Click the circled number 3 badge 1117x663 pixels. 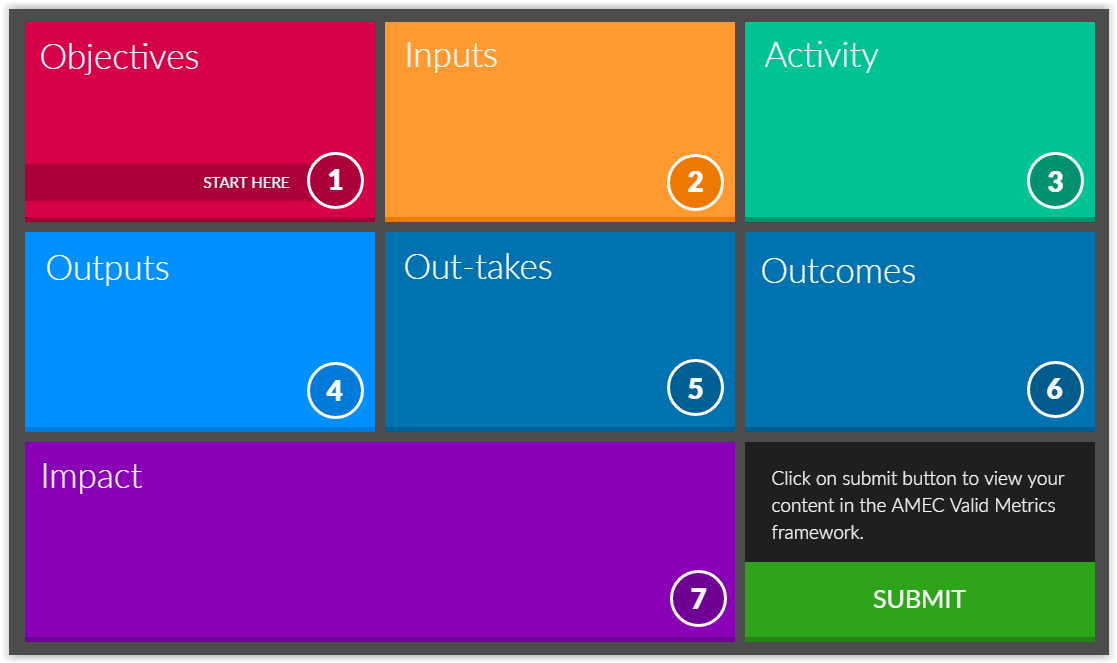click(1055, 181)
